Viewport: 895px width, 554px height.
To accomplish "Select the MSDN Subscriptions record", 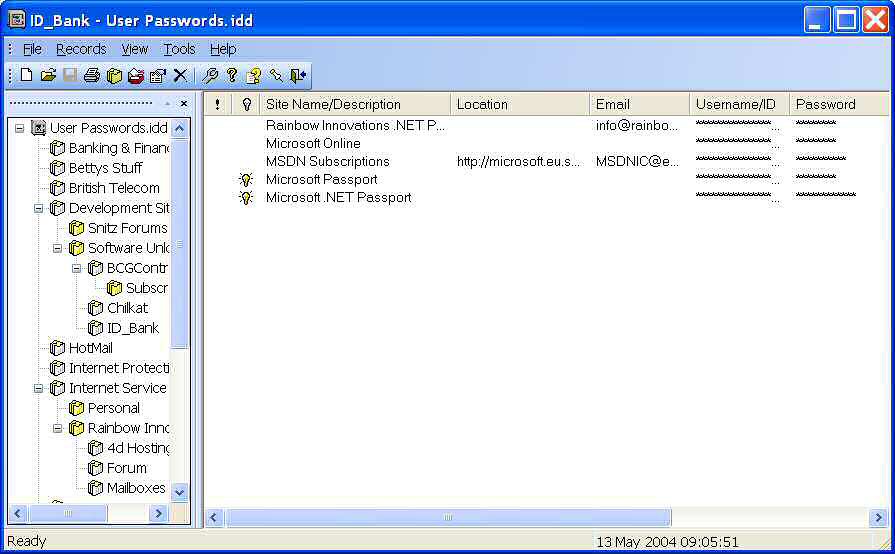I will point(546,161).
